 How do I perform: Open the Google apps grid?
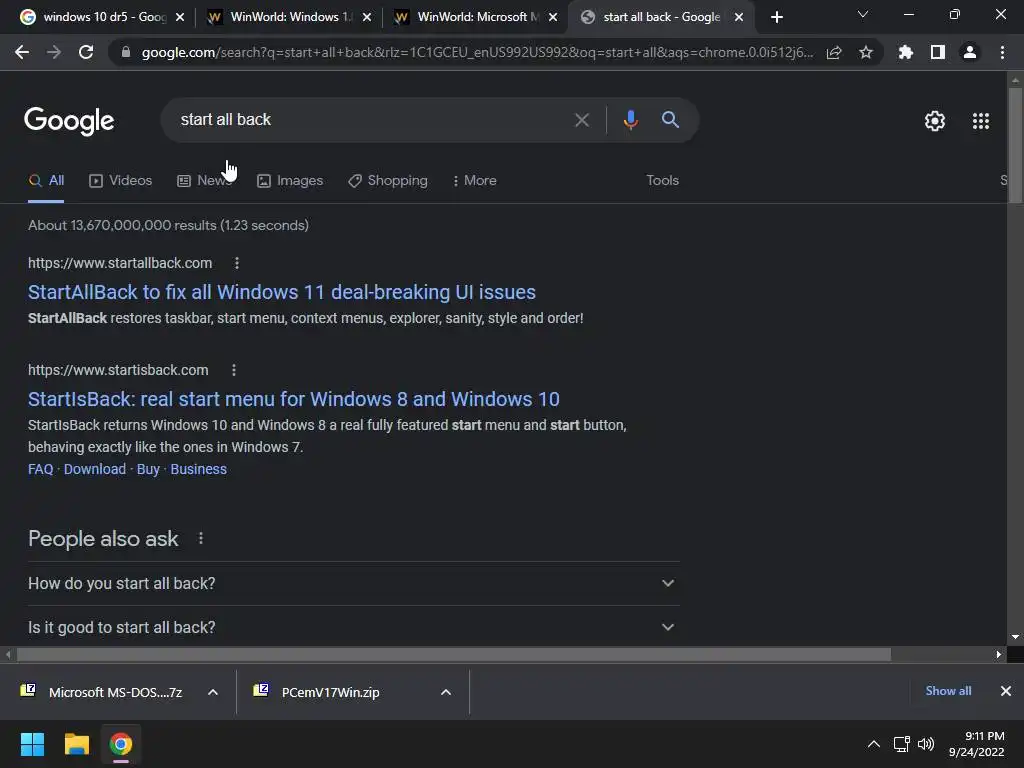click(x=981, y=121)
